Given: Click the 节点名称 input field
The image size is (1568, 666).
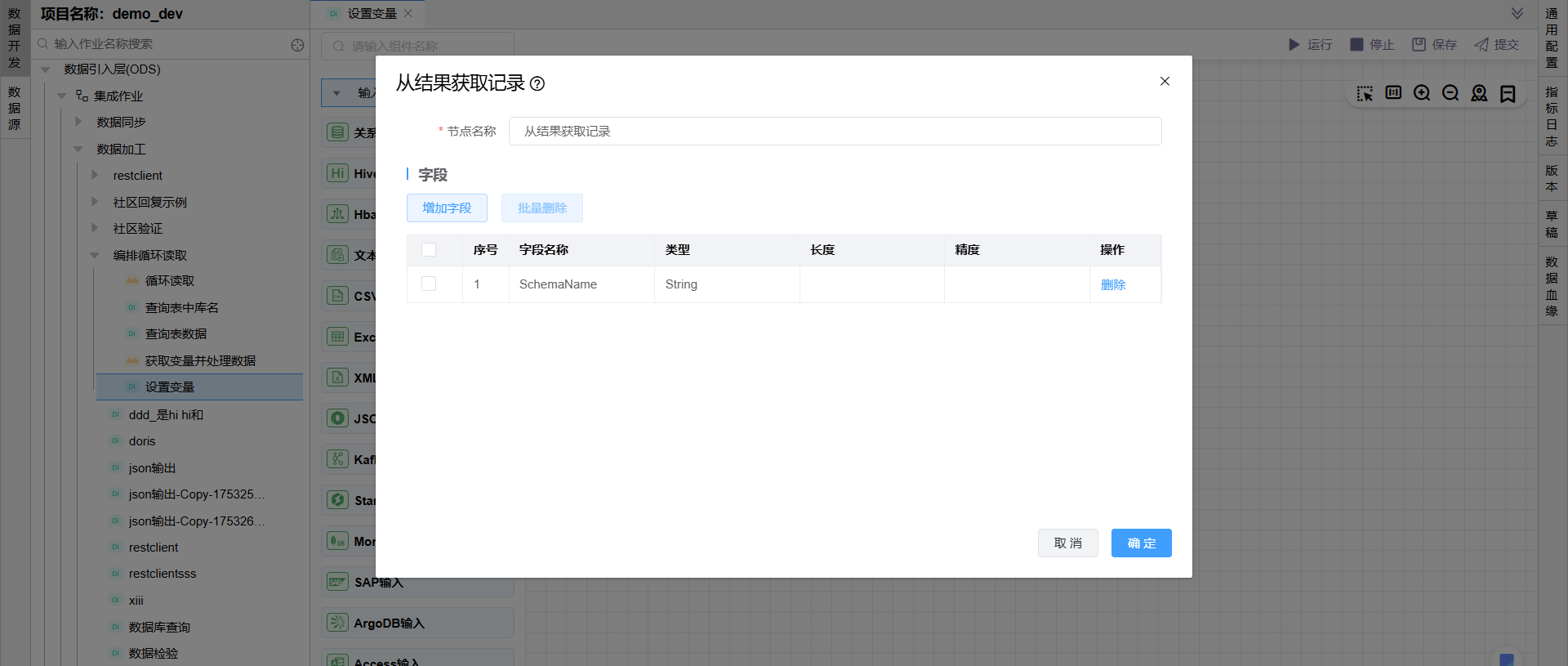Looking at the screenshot, I should tap(835, 132).
